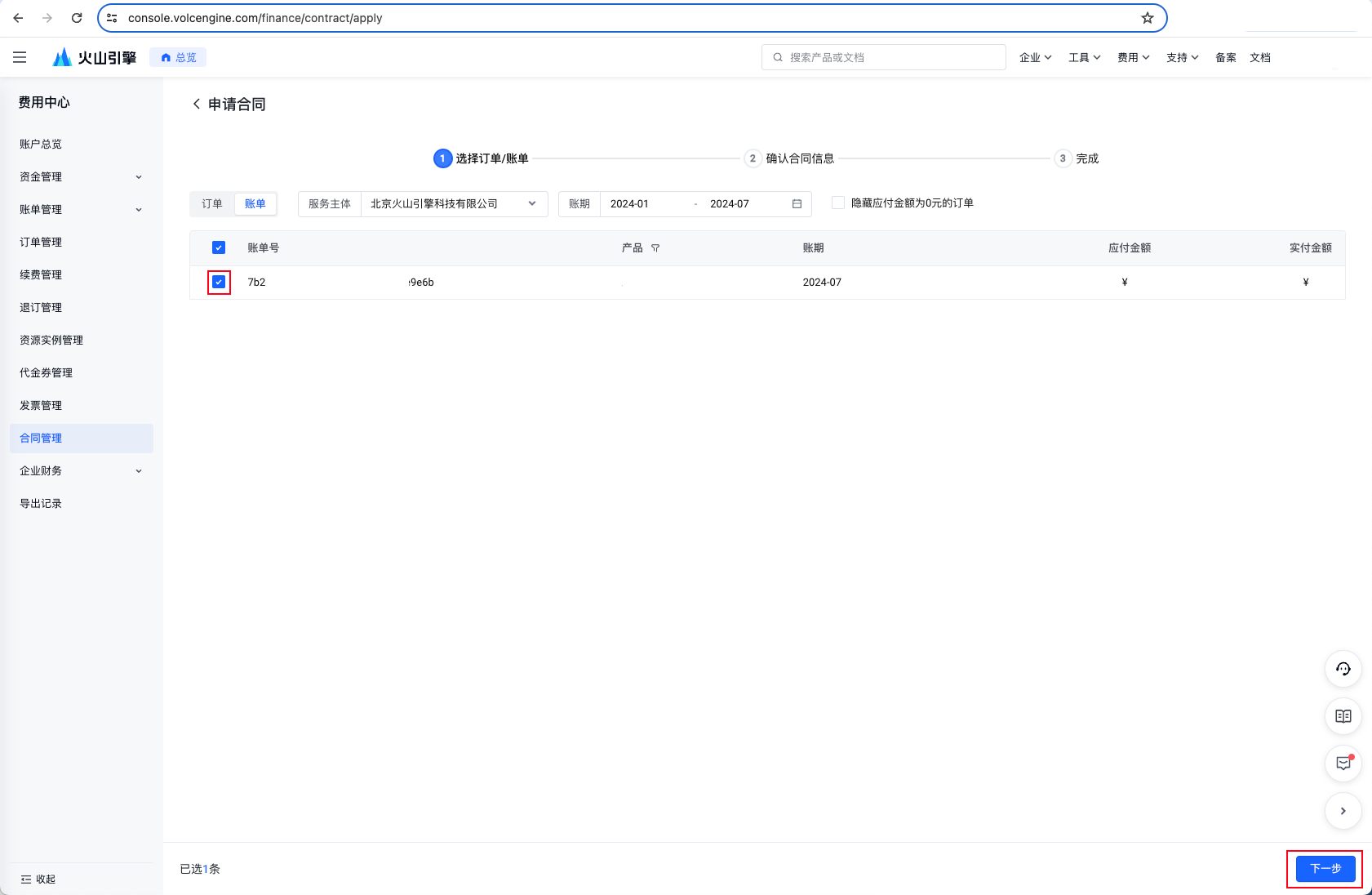Select 发票管理 in the sidebar
Viewport: 1372px width, 895px height.
pos(41,406)
